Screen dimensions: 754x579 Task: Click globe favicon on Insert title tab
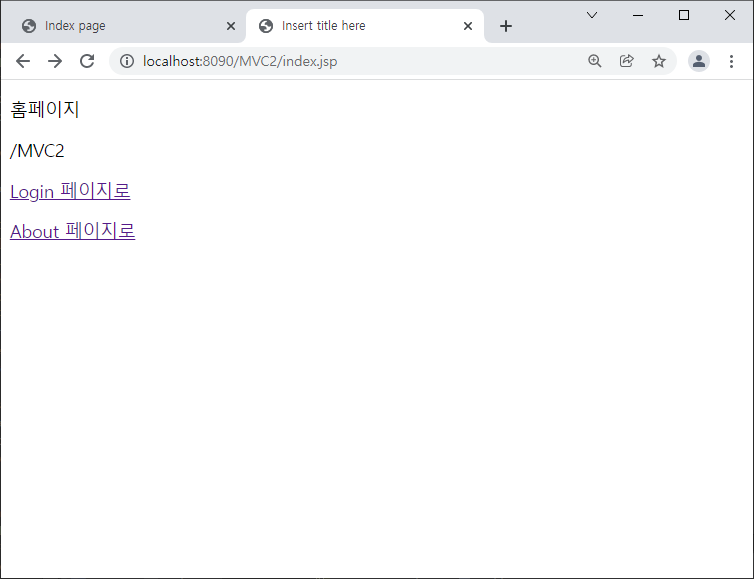(x=266, y=26)
